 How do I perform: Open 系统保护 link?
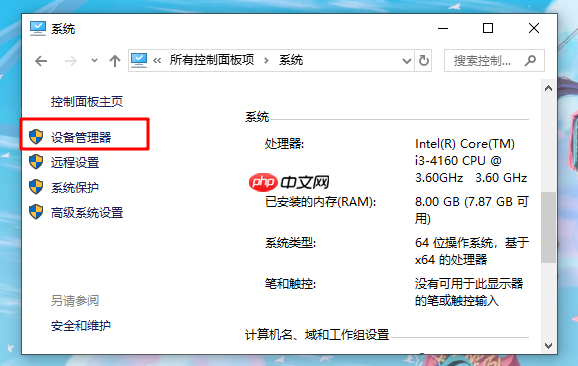(75, 187)
